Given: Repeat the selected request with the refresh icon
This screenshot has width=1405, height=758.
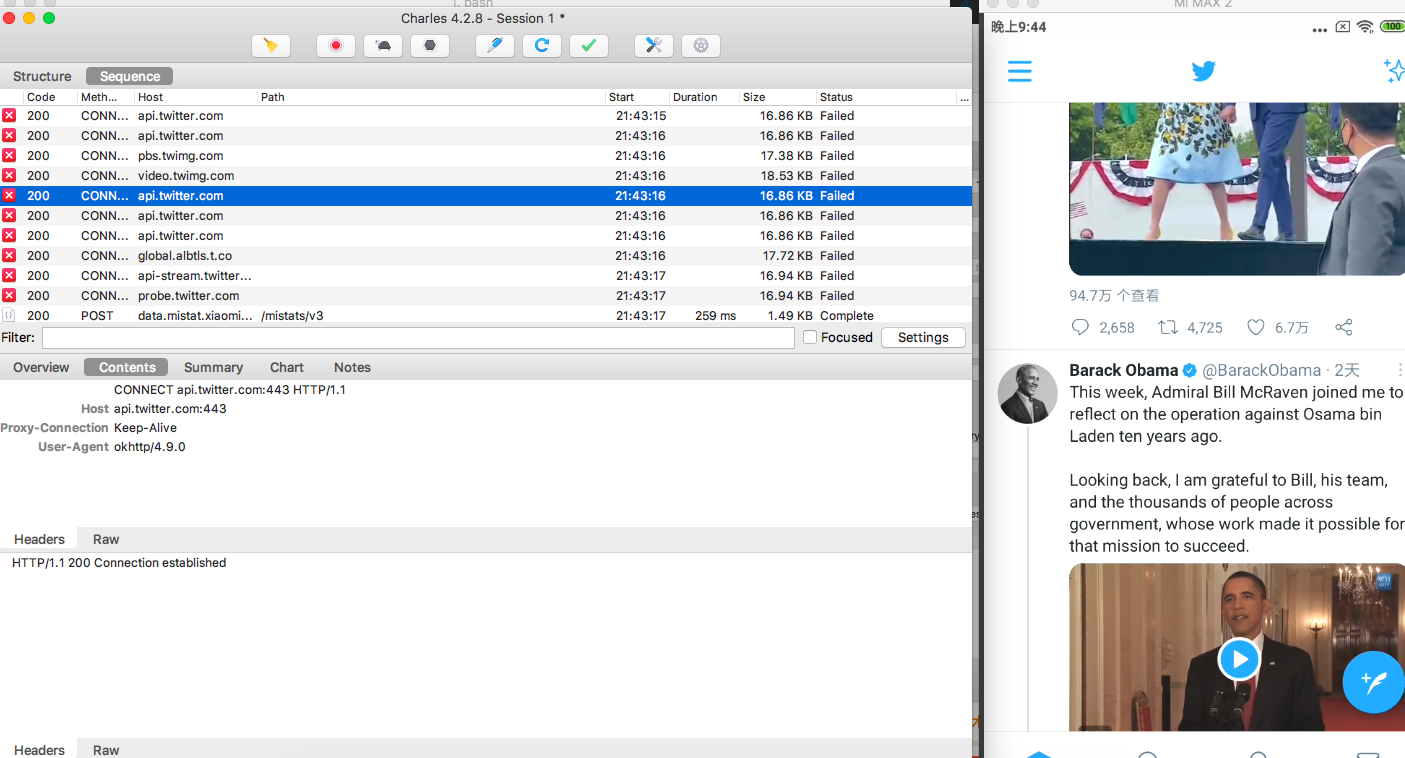Looking at the screenshot, I should point(542,45).
